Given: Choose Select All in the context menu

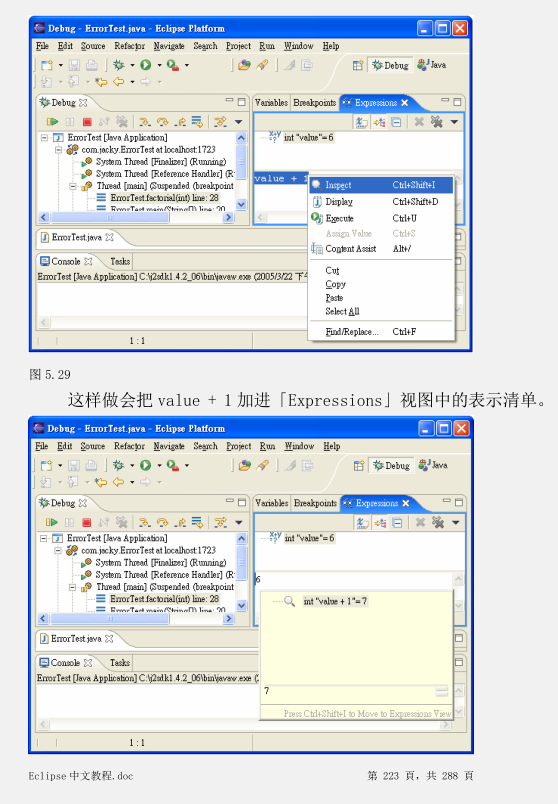Looking at the screenshot, I should pyautogui.click(x=342, y=311).
